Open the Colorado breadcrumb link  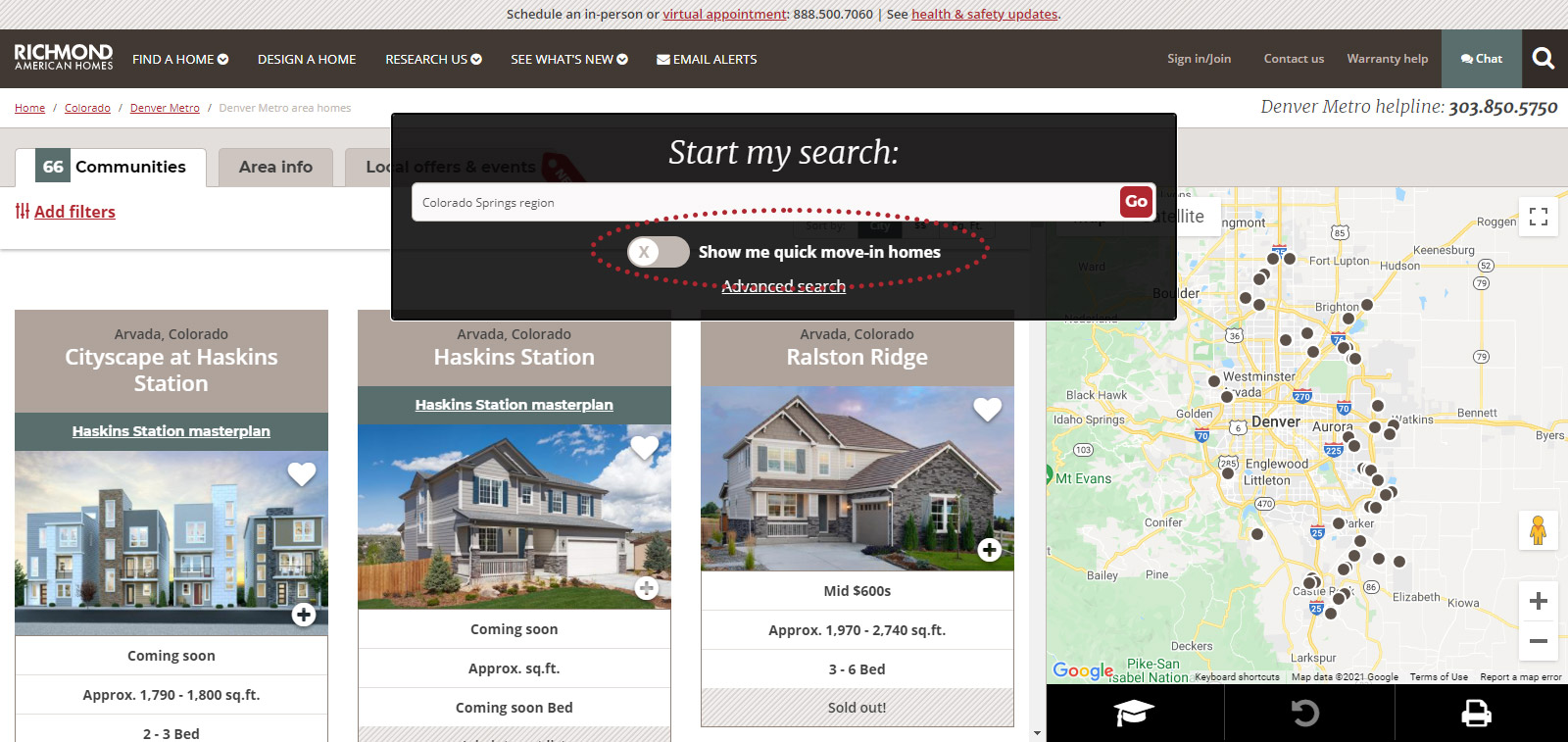87,108
